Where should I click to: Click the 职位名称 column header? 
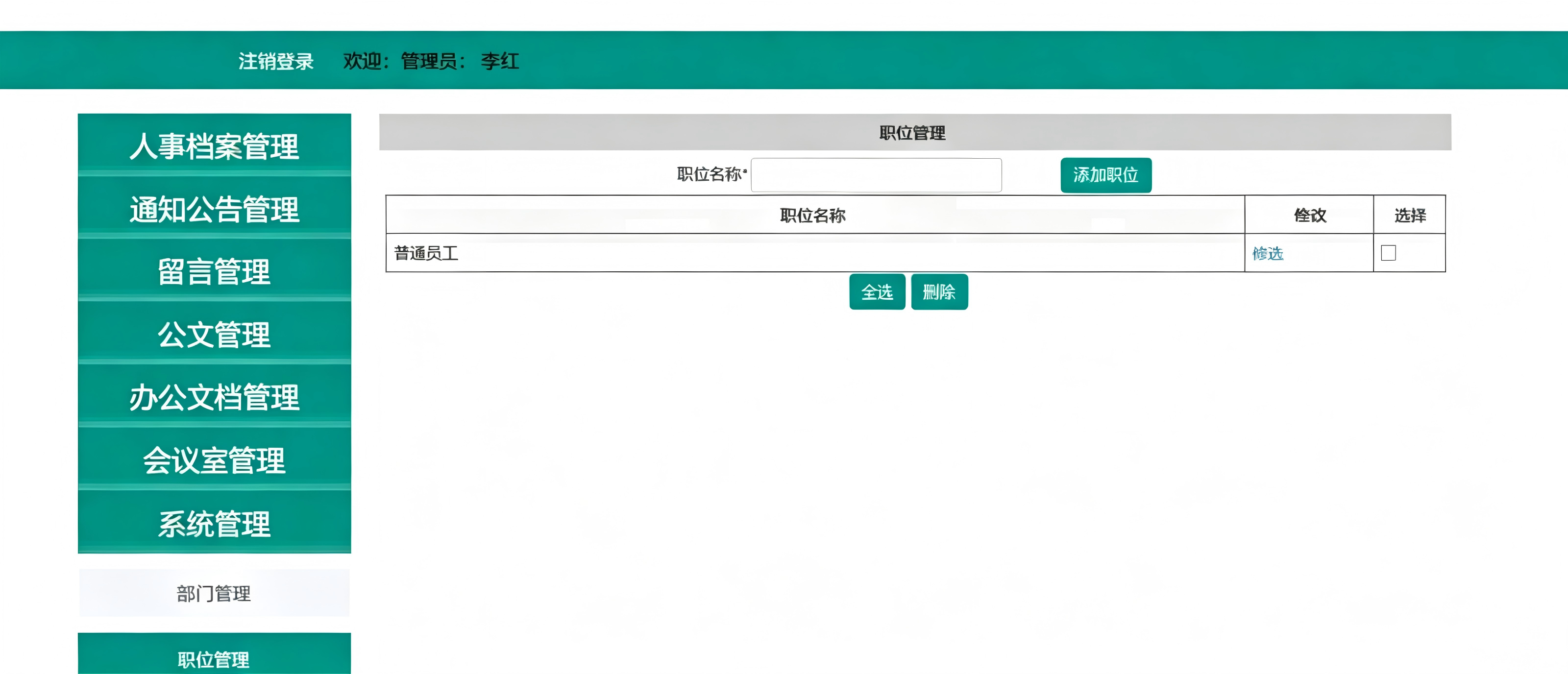coord(815,215)
